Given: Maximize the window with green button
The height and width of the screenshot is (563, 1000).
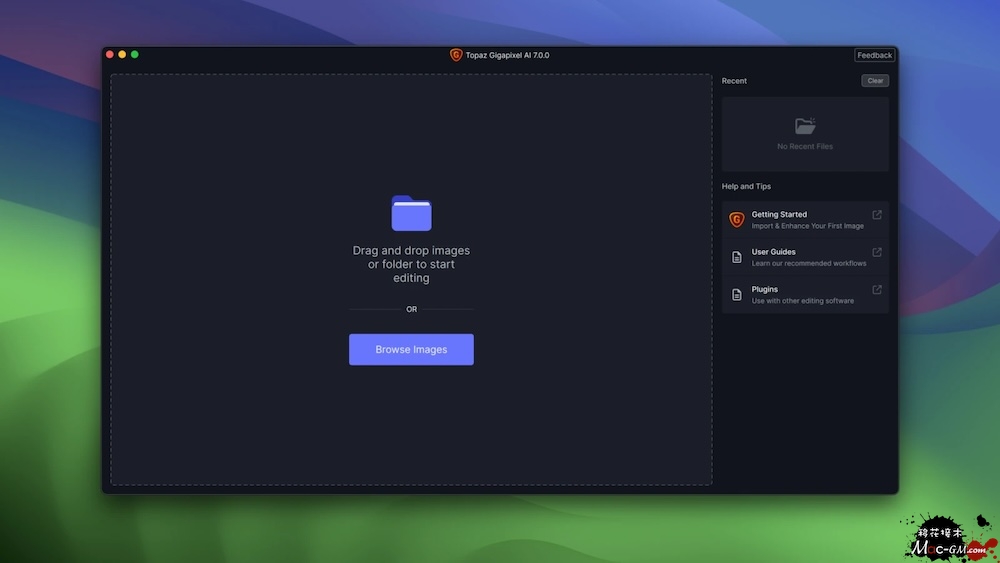Looking at the screenshot, I should pos(135,55).
